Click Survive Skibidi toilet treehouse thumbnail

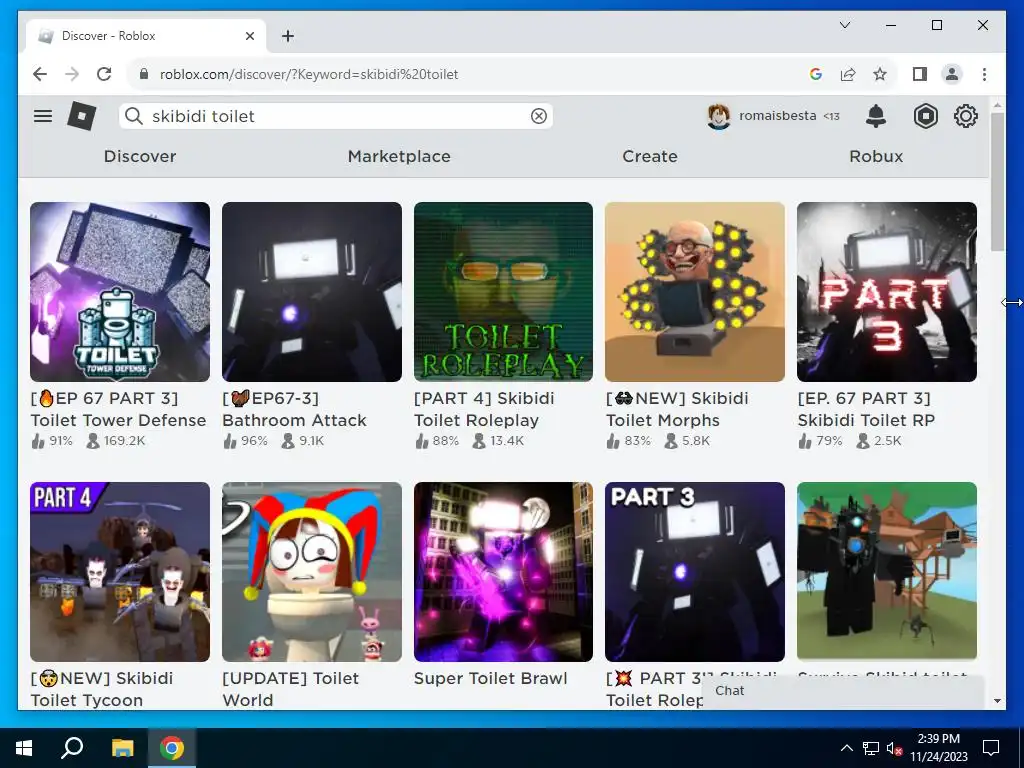coord(887,571)
